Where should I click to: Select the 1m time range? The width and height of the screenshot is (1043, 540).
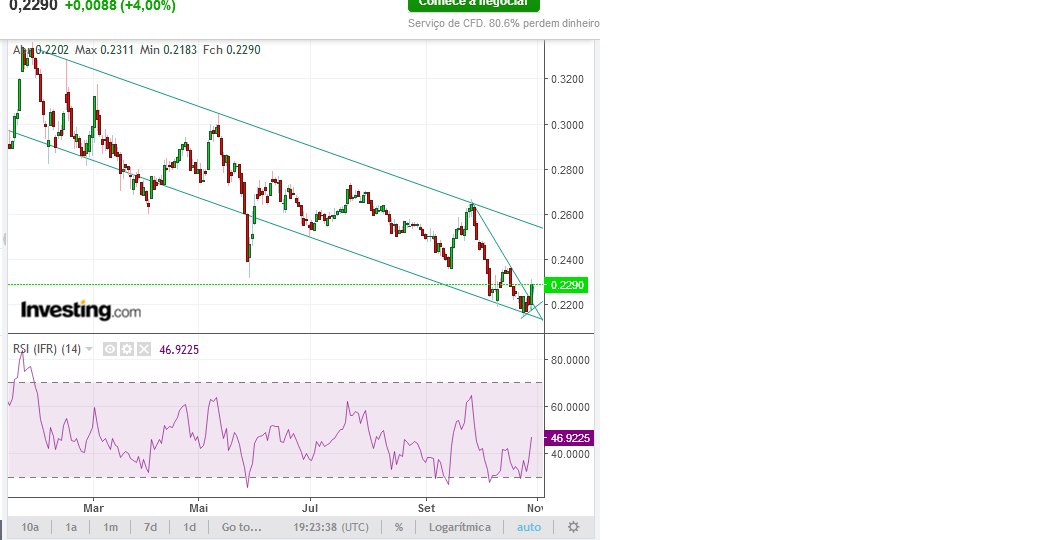click(x=110, y=527)
